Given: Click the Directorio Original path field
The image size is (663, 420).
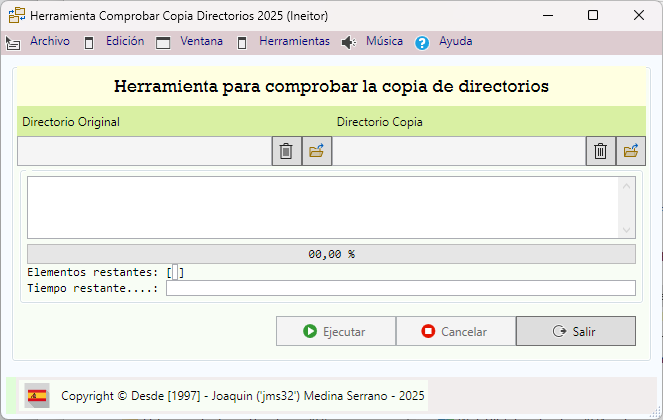Looking at the screenshot, I should 145,151.
